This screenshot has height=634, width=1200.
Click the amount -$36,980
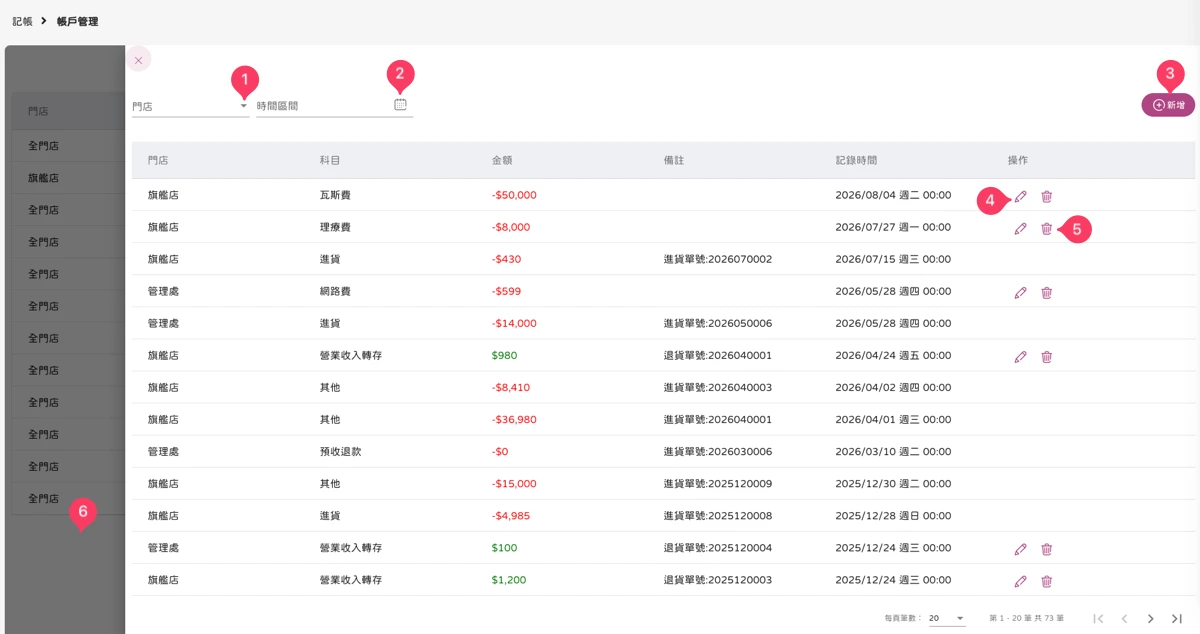coord(514,419)
